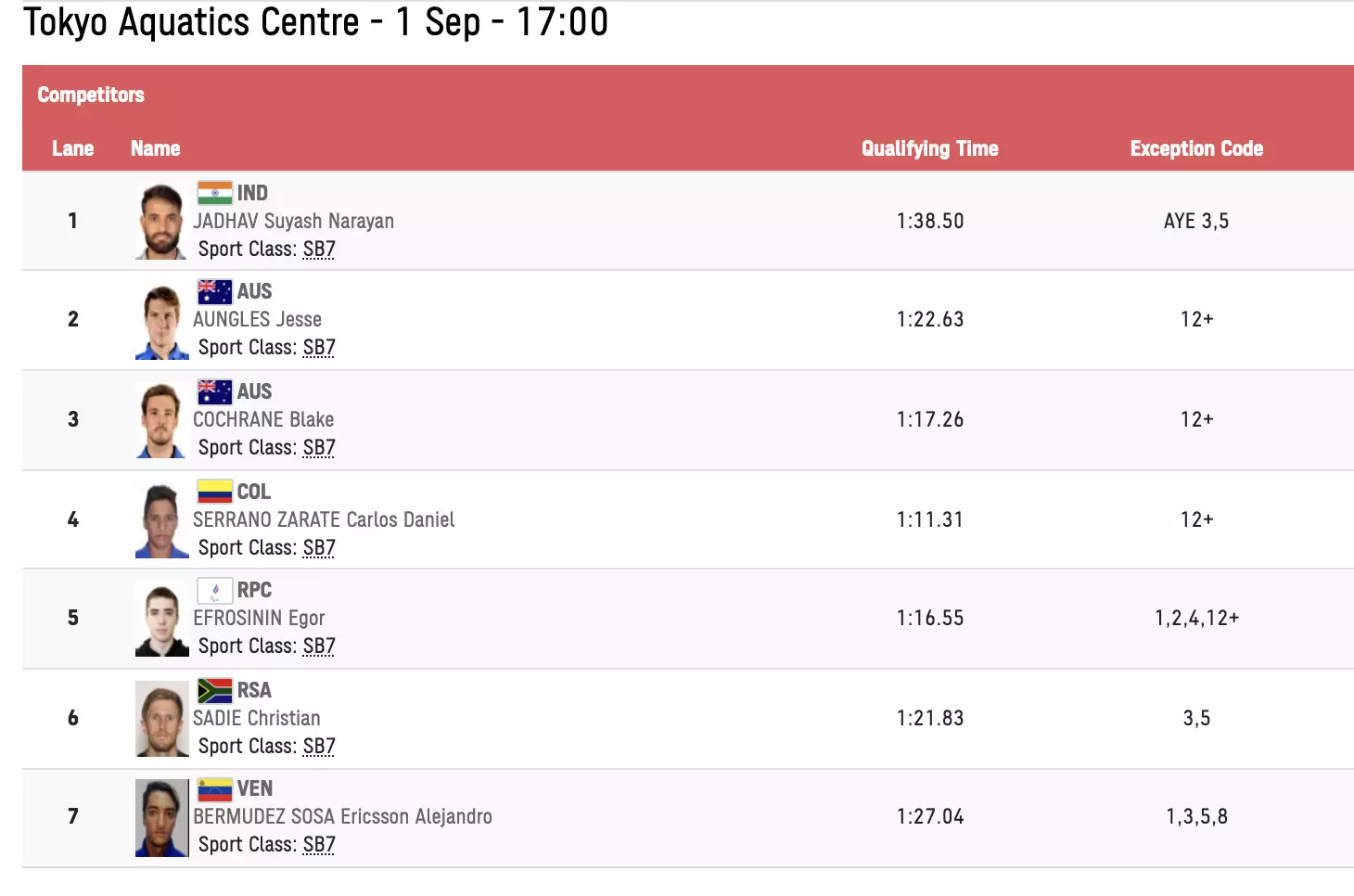Click the Colombia flag icon
1354x896 pixels.
[x=214, y=492]
